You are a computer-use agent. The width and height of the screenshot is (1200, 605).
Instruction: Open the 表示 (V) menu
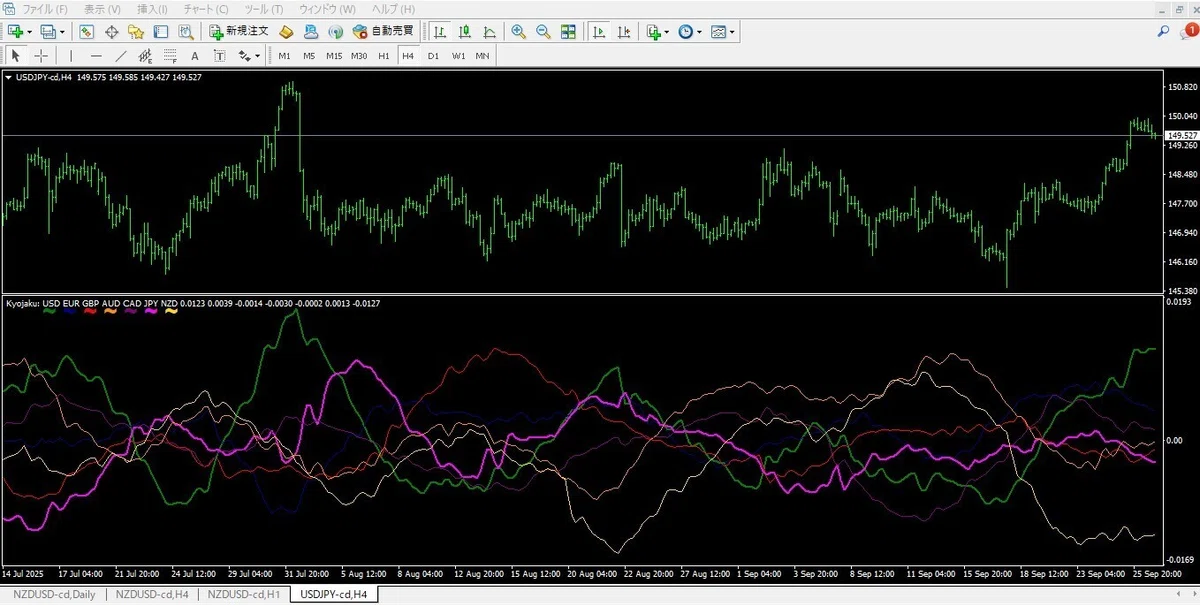(x=103, y=9)
